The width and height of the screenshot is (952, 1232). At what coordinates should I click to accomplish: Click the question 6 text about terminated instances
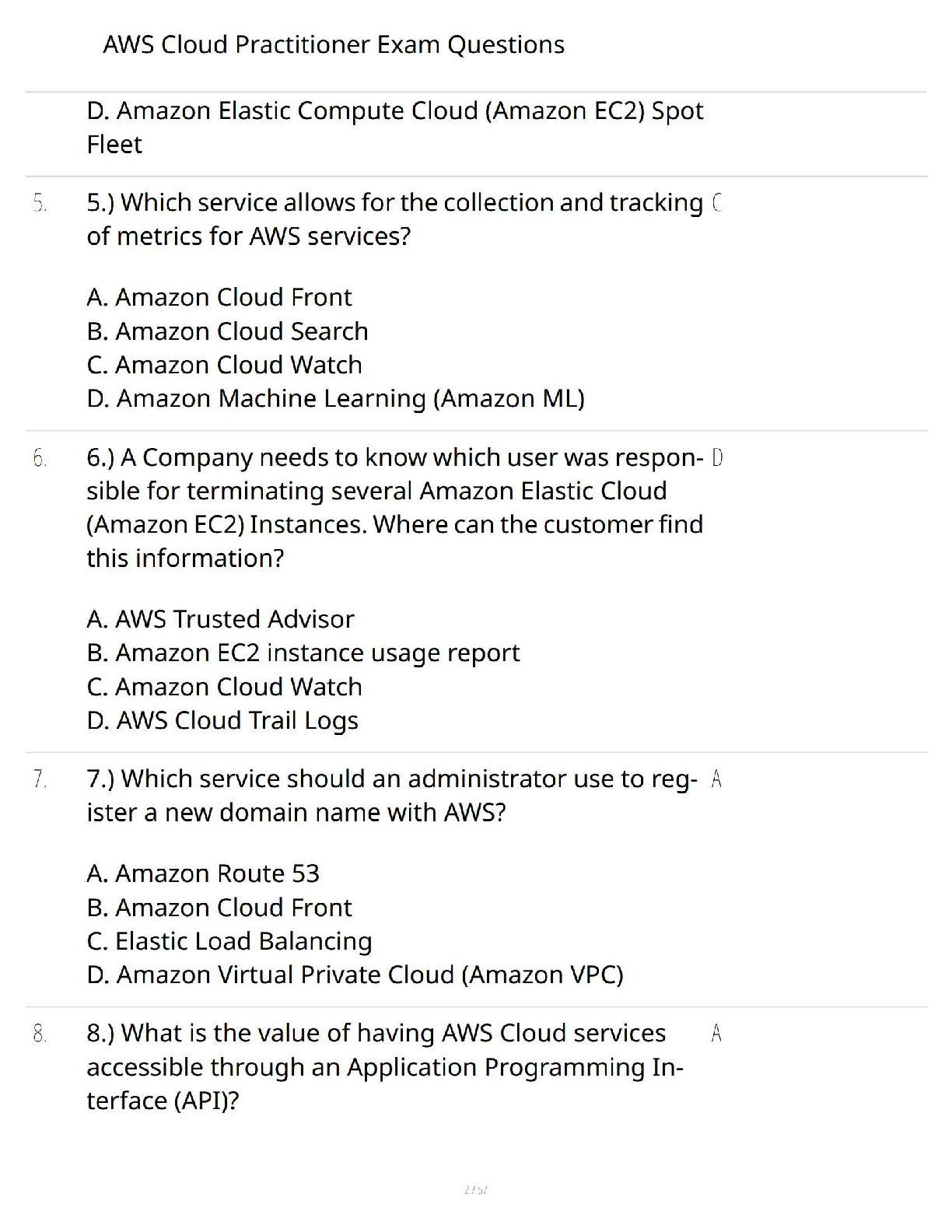[x=394, y=507]
